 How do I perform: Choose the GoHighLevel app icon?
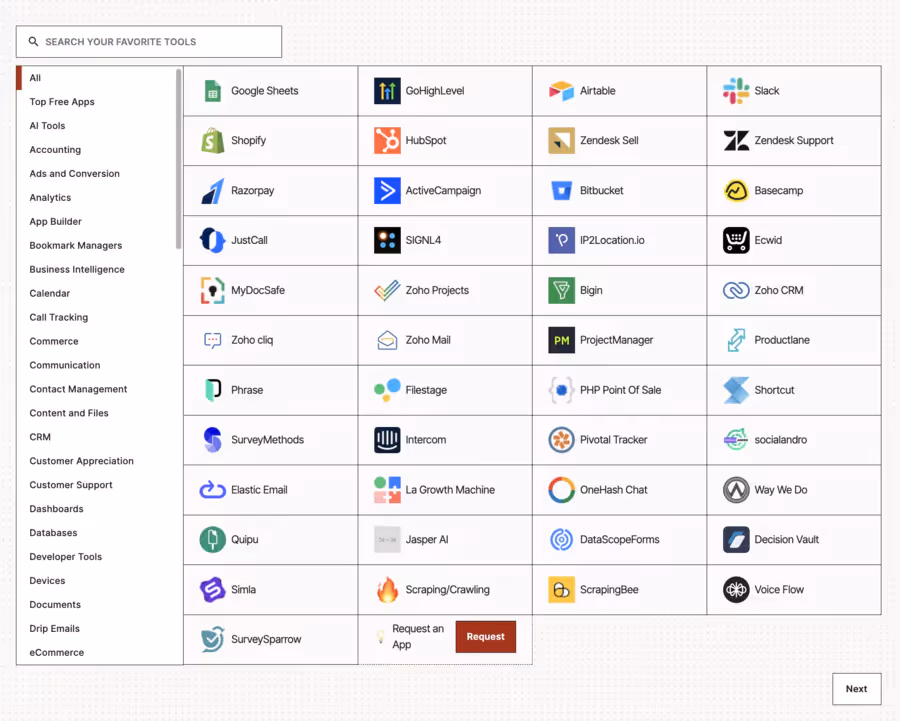(387, 91)
